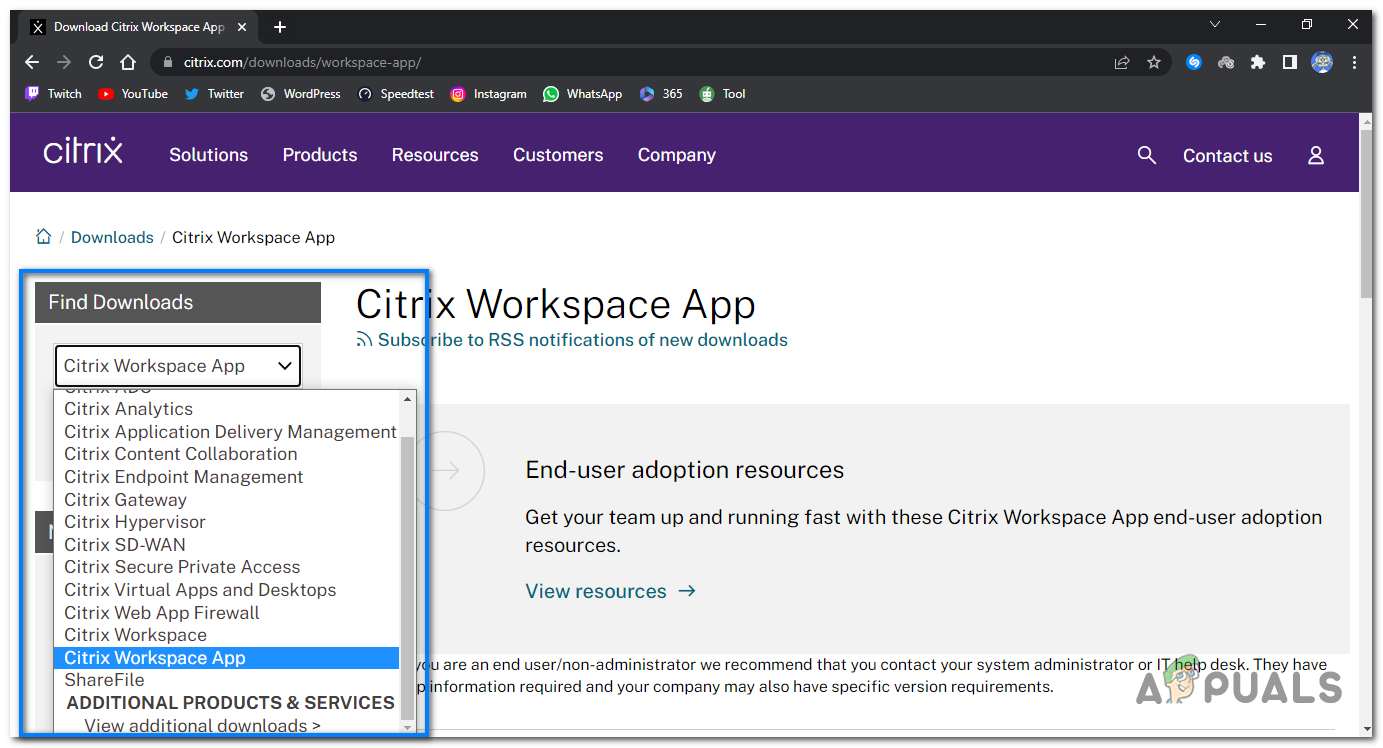
Task: Open the Contact us page
Action: (1227, 155)
